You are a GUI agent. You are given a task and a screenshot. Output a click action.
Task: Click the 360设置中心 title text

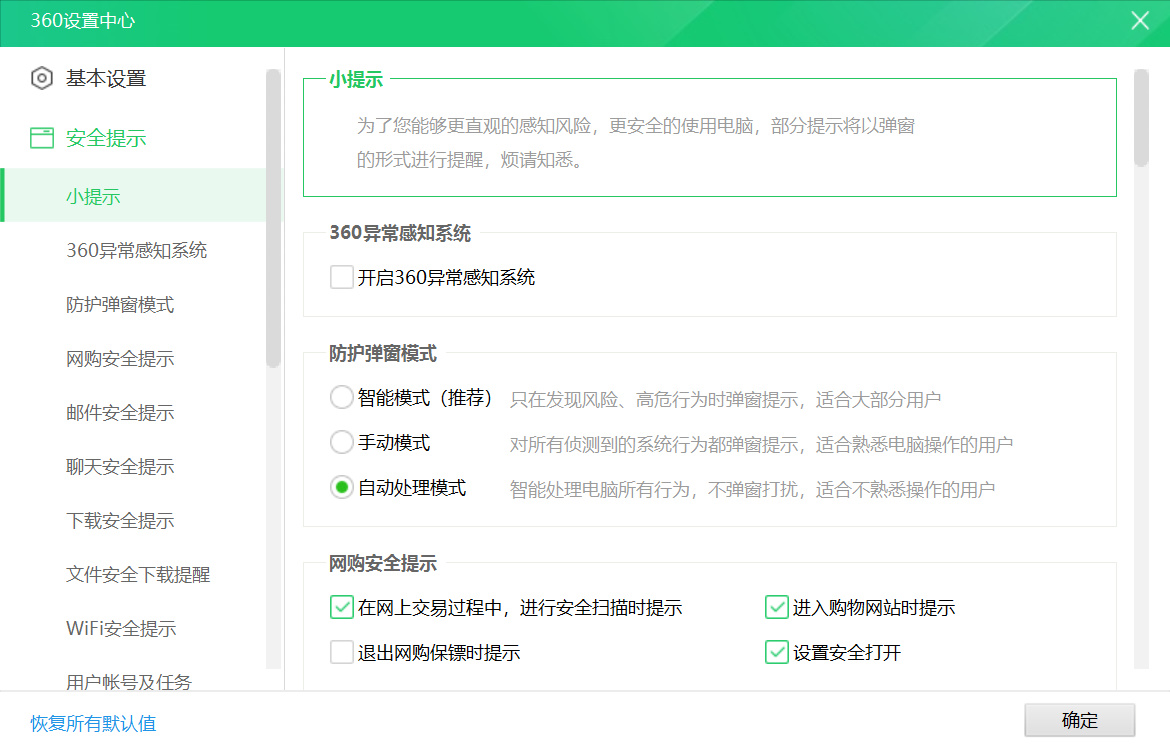[83, 20]
